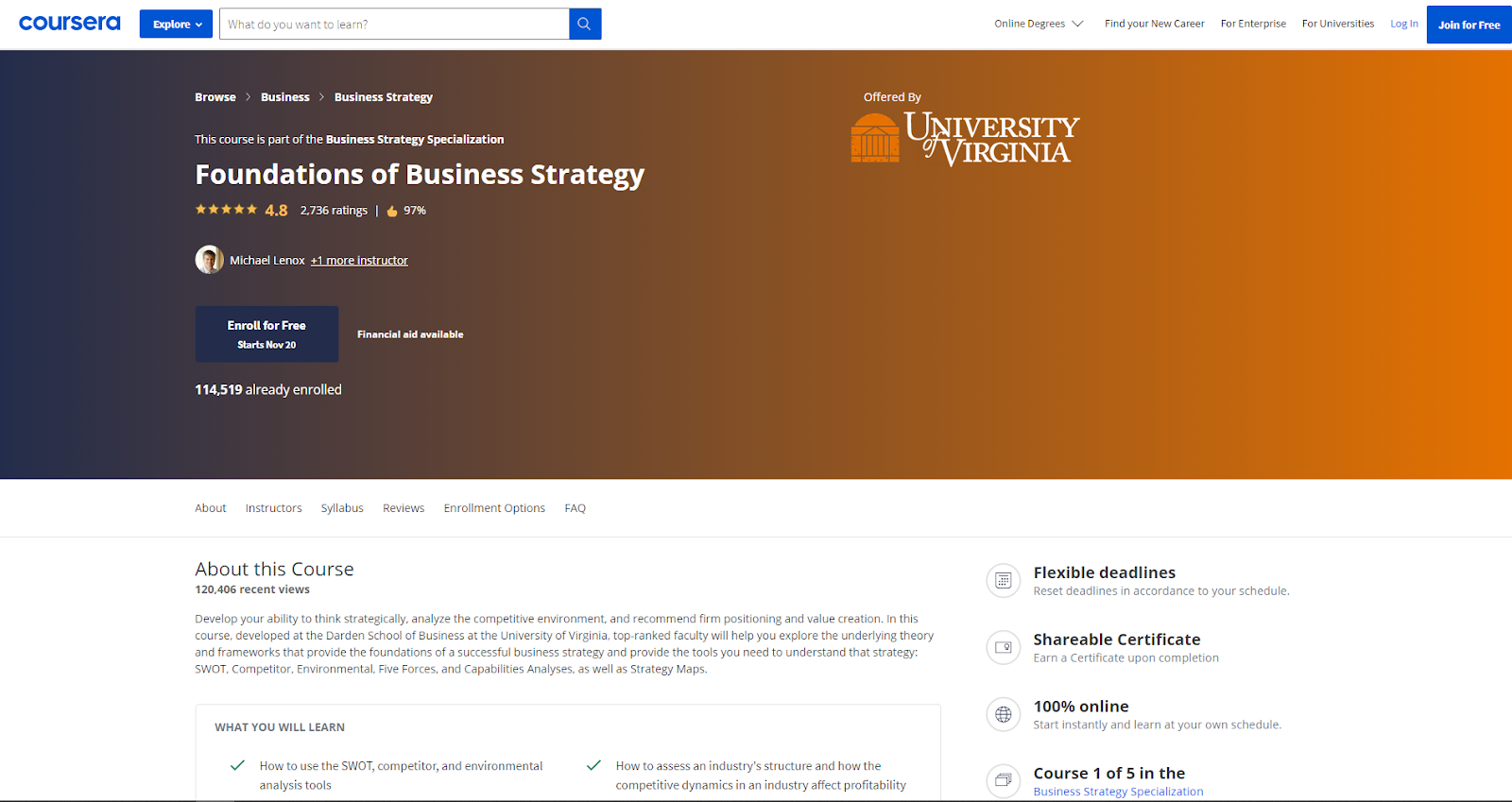Go to the Enrollment Options tab
Screen dimensions: 1512x802
(x=494, y=508)
